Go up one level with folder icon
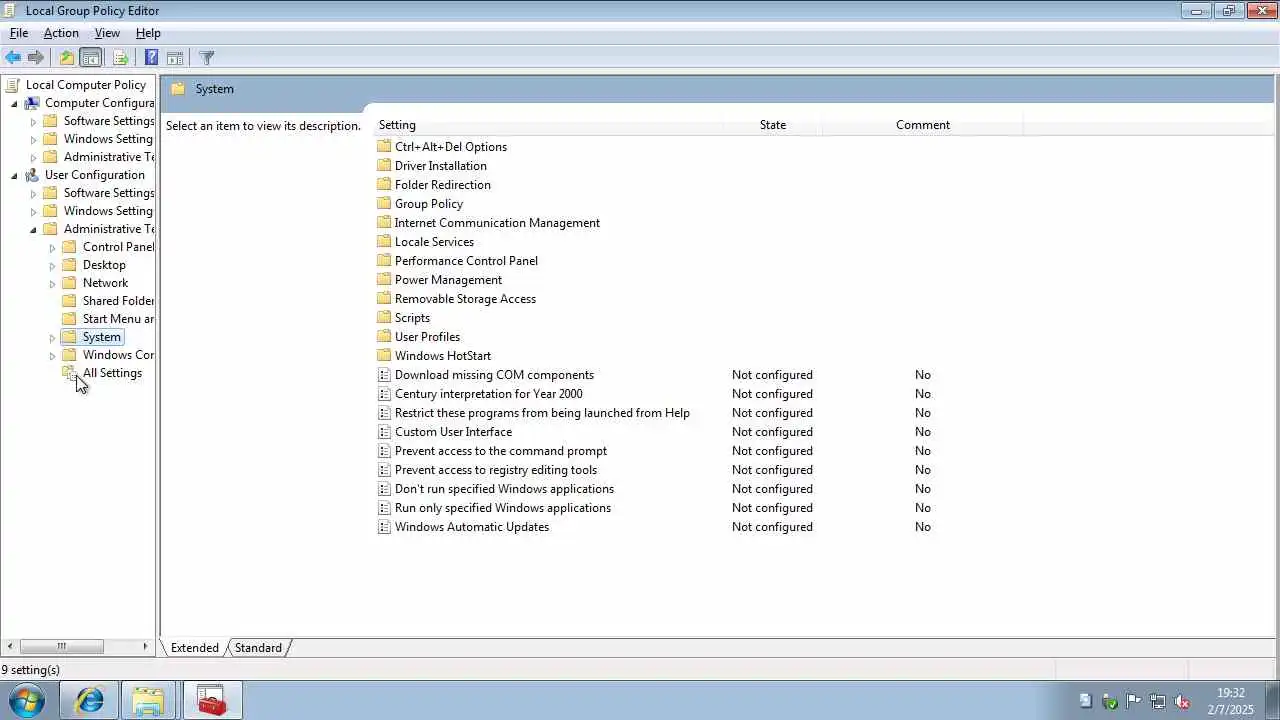This screenshot has width=1280, height=720. click(x=67, y=58)
